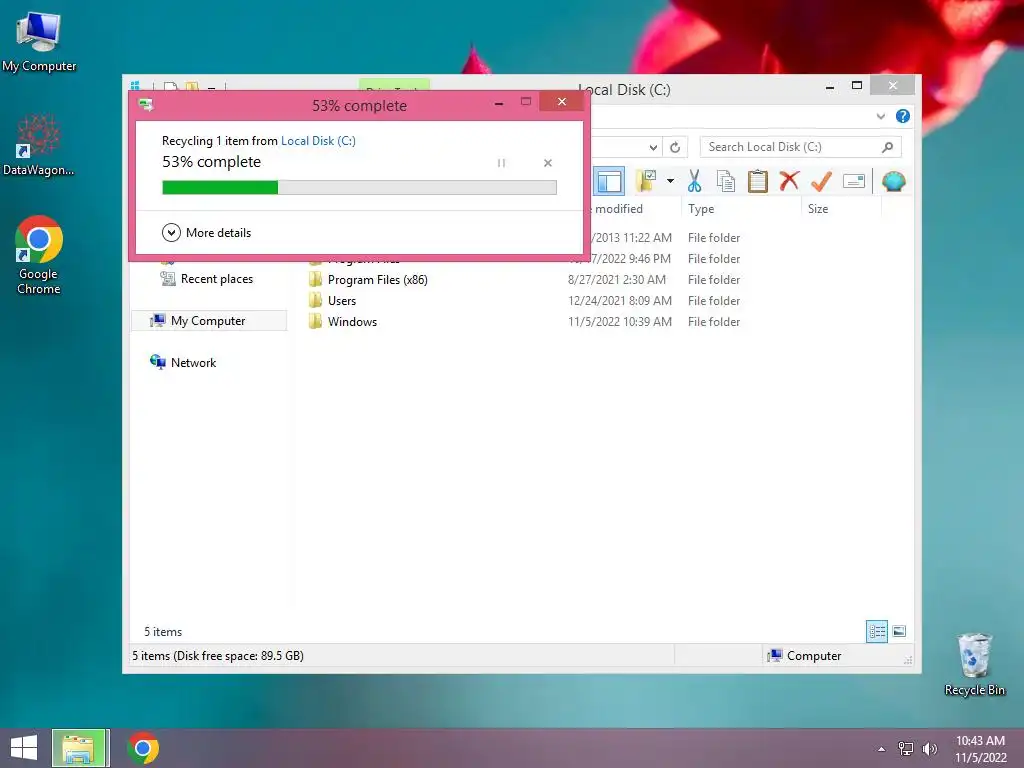Screen dimensions: 1024x768
Task: Open Recent places in navigation pane
Action: pos(206,279)
